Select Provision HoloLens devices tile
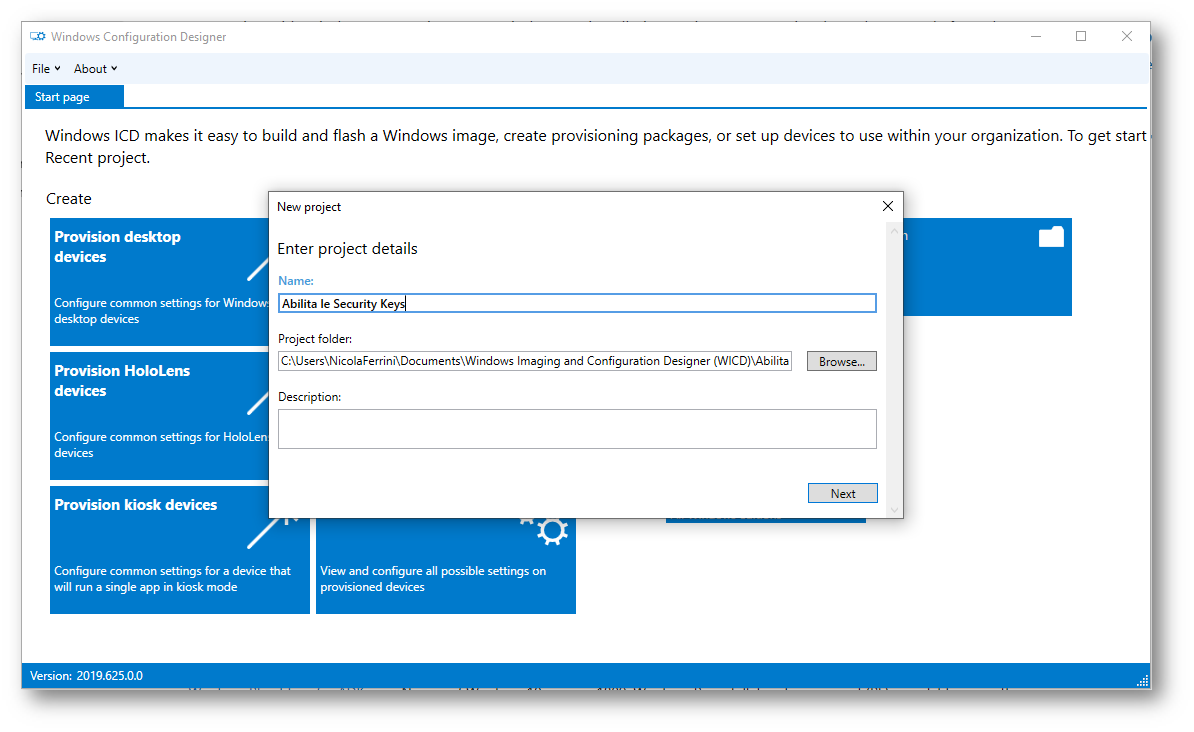The image size is (1194, 732). [159, 416]
